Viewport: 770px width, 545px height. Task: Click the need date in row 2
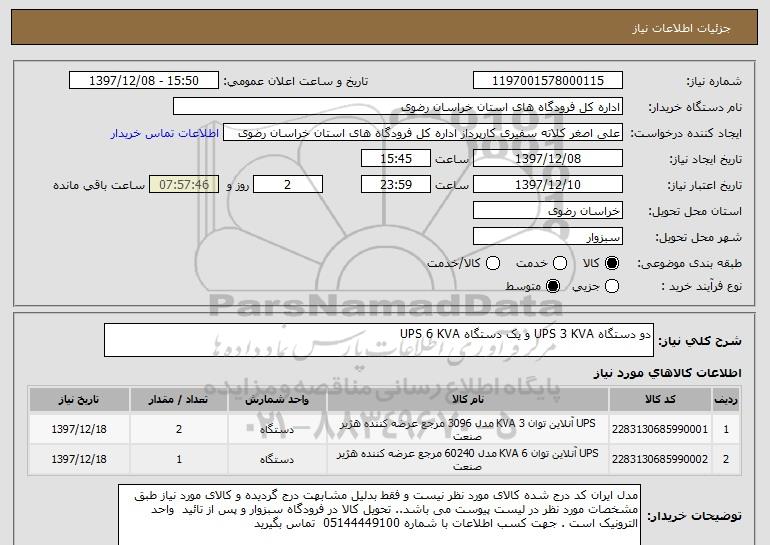tap(79, 459)
